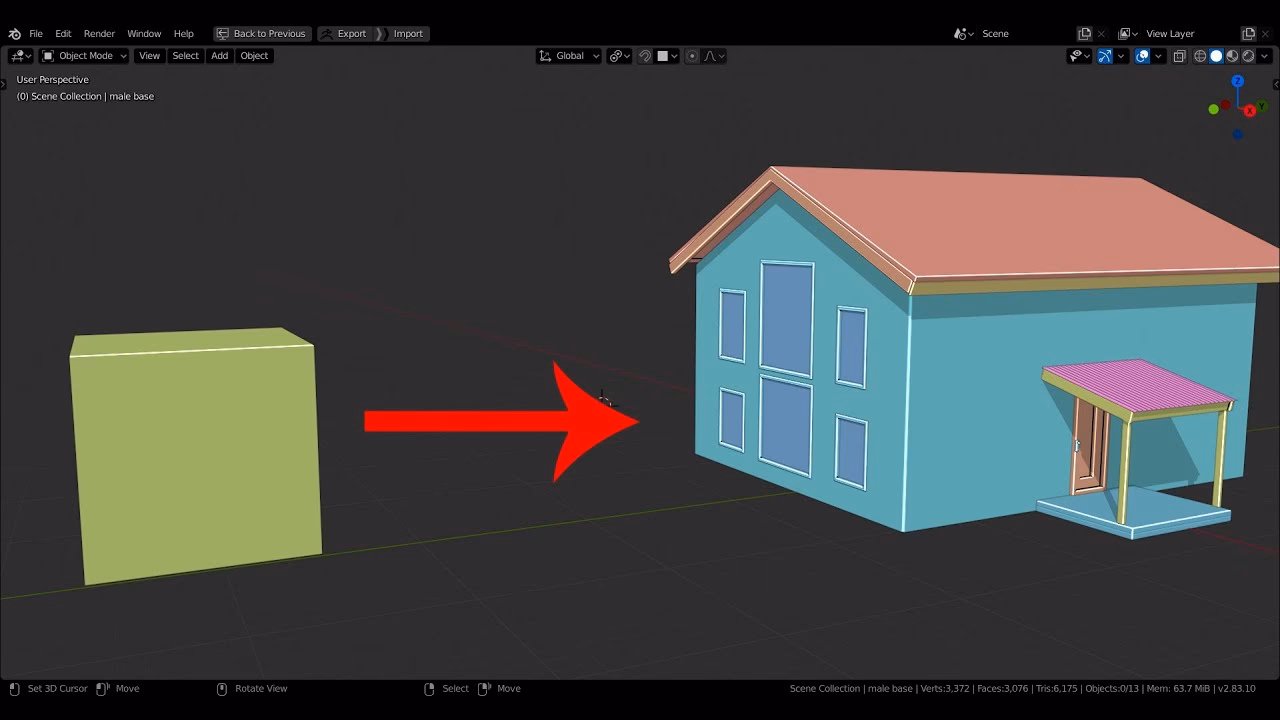Click the 'Select' status bar hint
Screen dimensions: 1280x720
click(x=455, y=689)
